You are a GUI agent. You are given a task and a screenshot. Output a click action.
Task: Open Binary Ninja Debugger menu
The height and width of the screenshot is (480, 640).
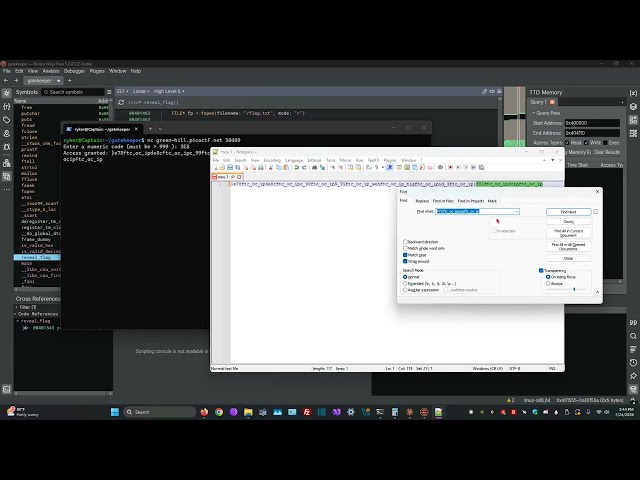74,71
